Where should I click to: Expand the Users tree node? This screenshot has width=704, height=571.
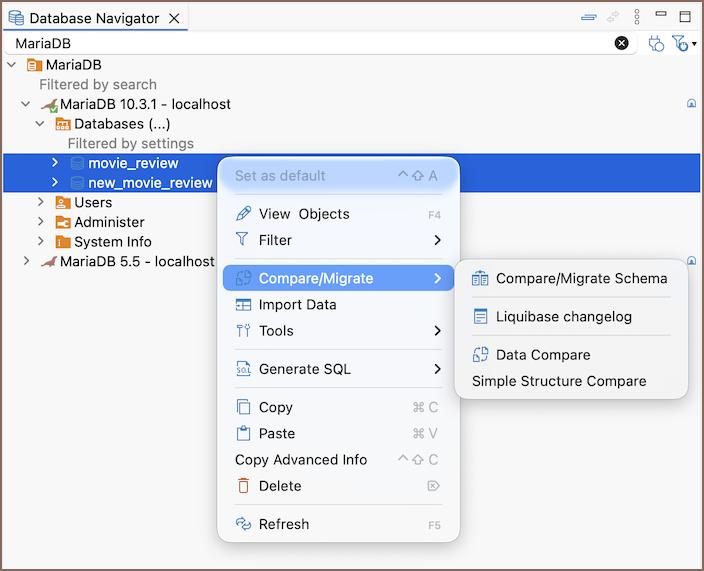(x=41, y=203)
